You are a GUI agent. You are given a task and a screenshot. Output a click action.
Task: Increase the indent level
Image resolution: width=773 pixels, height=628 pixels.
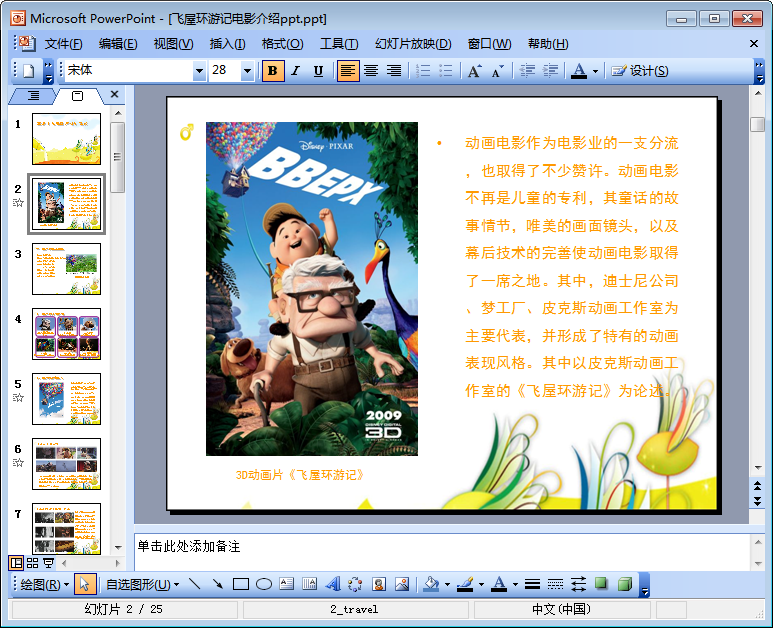point(550,71)
